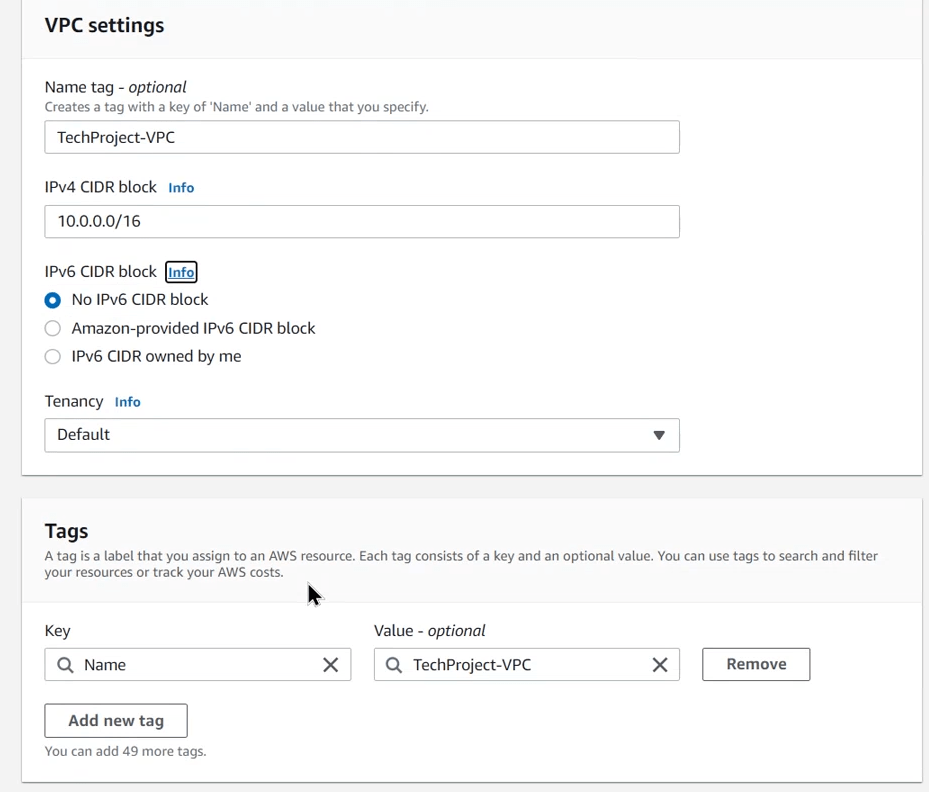
Task: Click the search icon in Key field
Action: coord(66,665)
